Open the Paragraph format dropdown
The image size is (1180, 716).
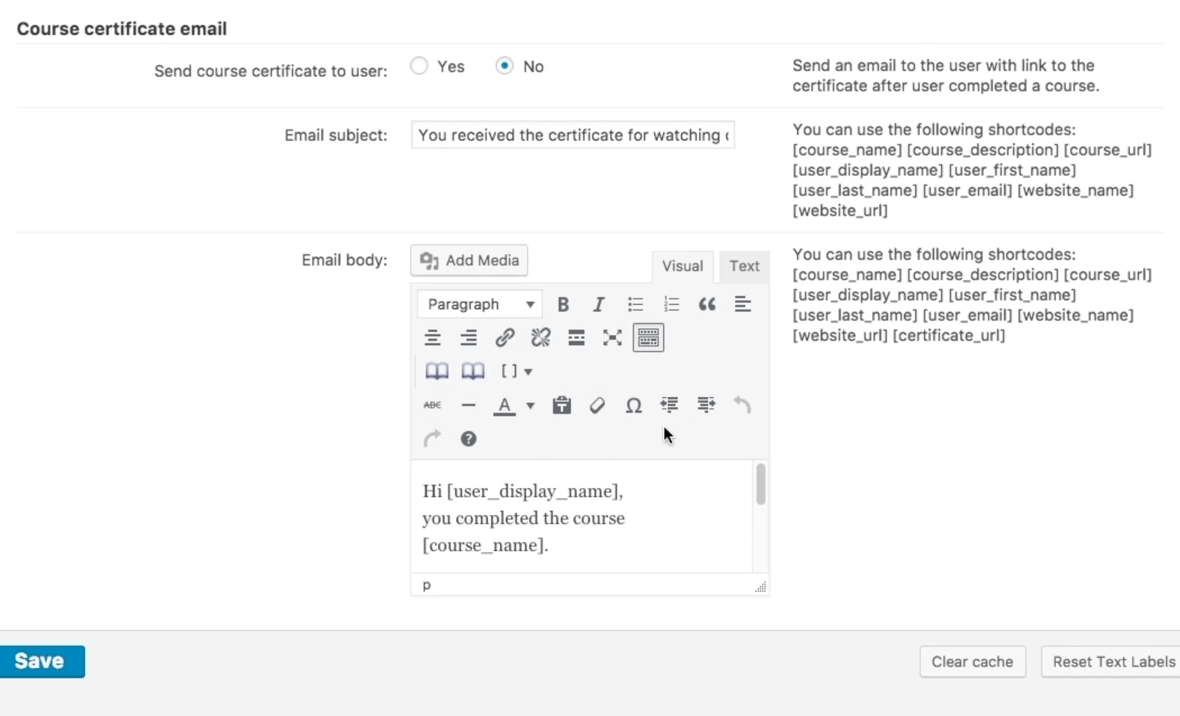click(480, 304)
